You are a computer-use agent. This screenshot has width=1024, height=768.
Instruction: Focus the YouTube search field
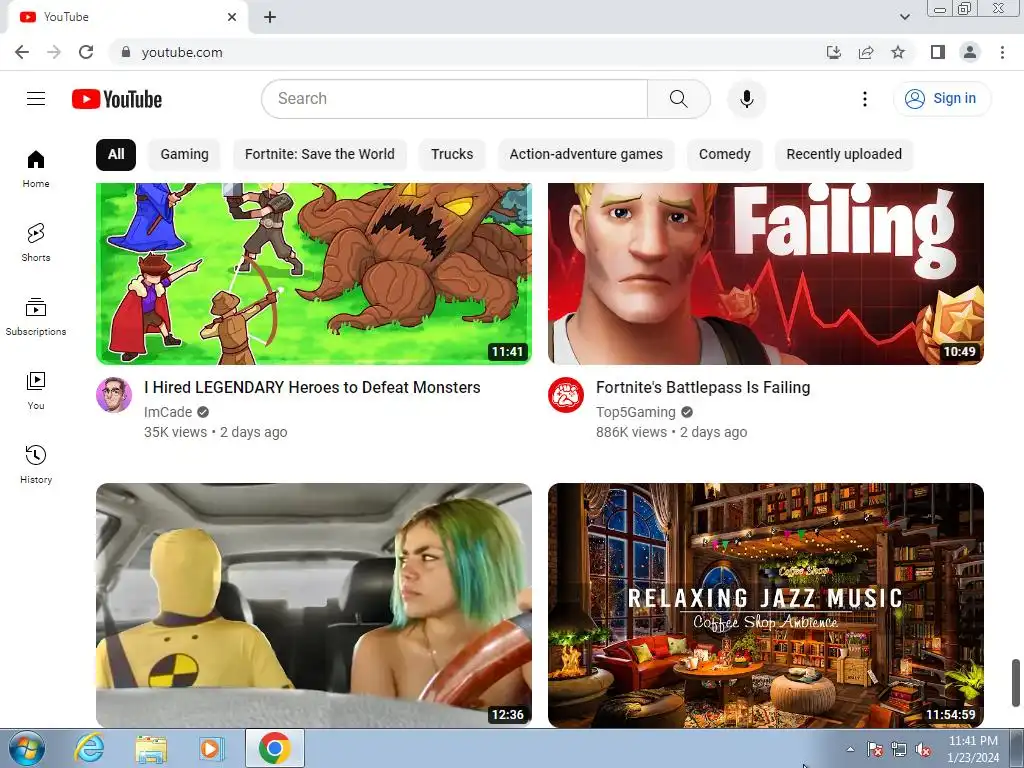(x=455, y=99)
